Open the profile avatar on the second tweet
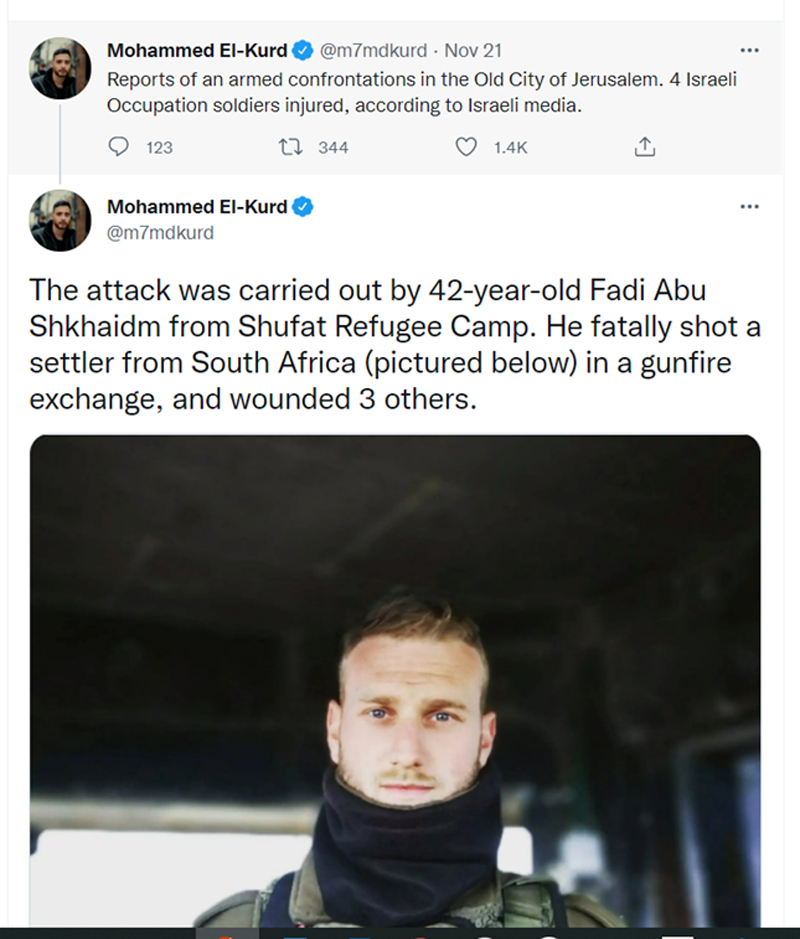 tap(60, 220)
